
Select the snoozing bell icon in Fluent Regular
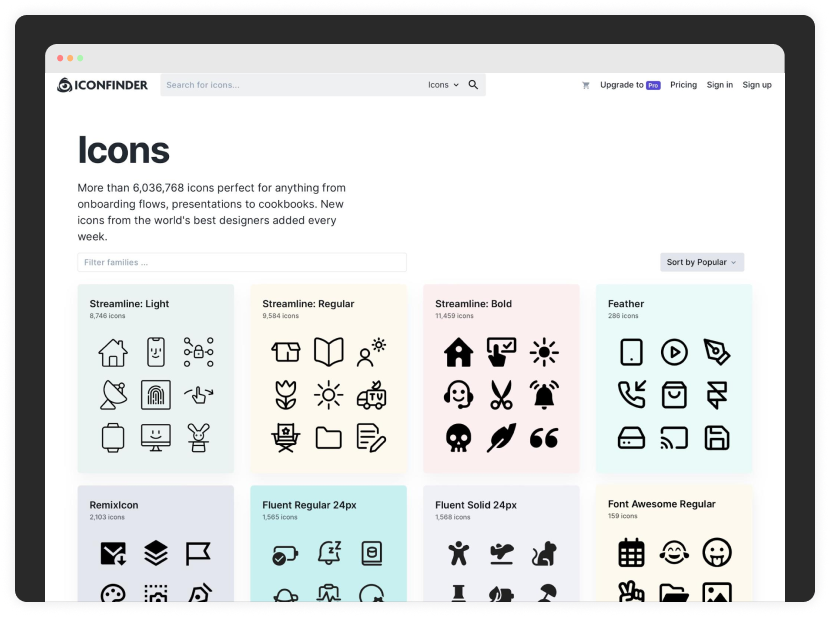[329, 553]
